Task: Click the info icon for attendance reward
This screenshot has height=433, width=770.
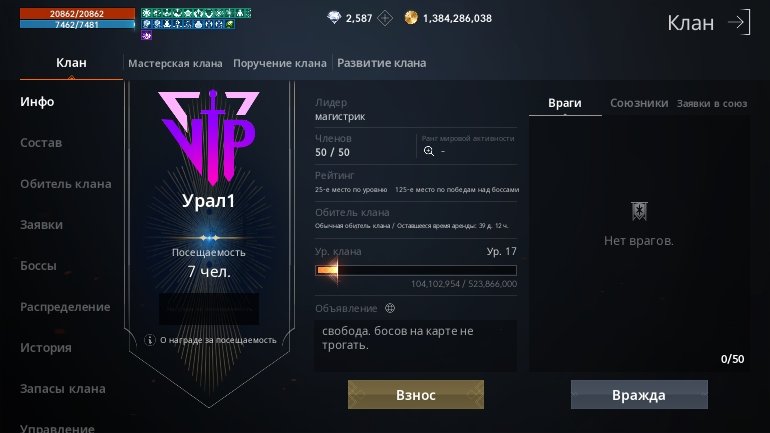Action: [150, 340]
